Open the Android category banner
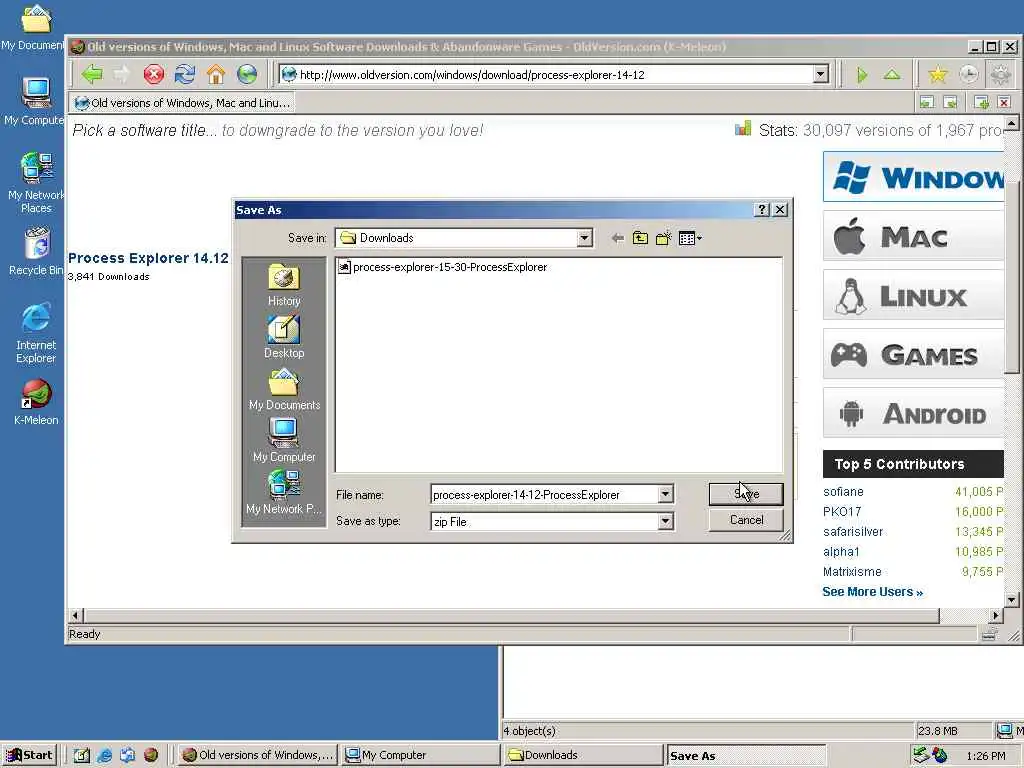The width and height of the screenshot is (1024, 768). [913, 413]
